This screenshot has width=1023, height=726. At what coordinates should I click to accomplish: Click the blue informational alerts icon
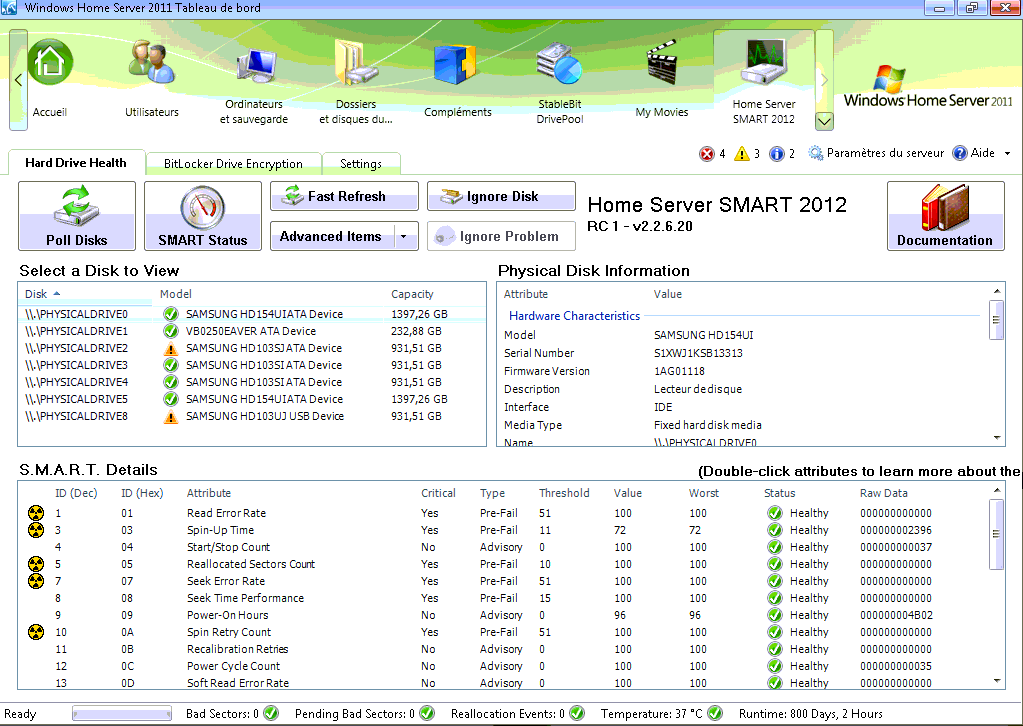[776, 154]
